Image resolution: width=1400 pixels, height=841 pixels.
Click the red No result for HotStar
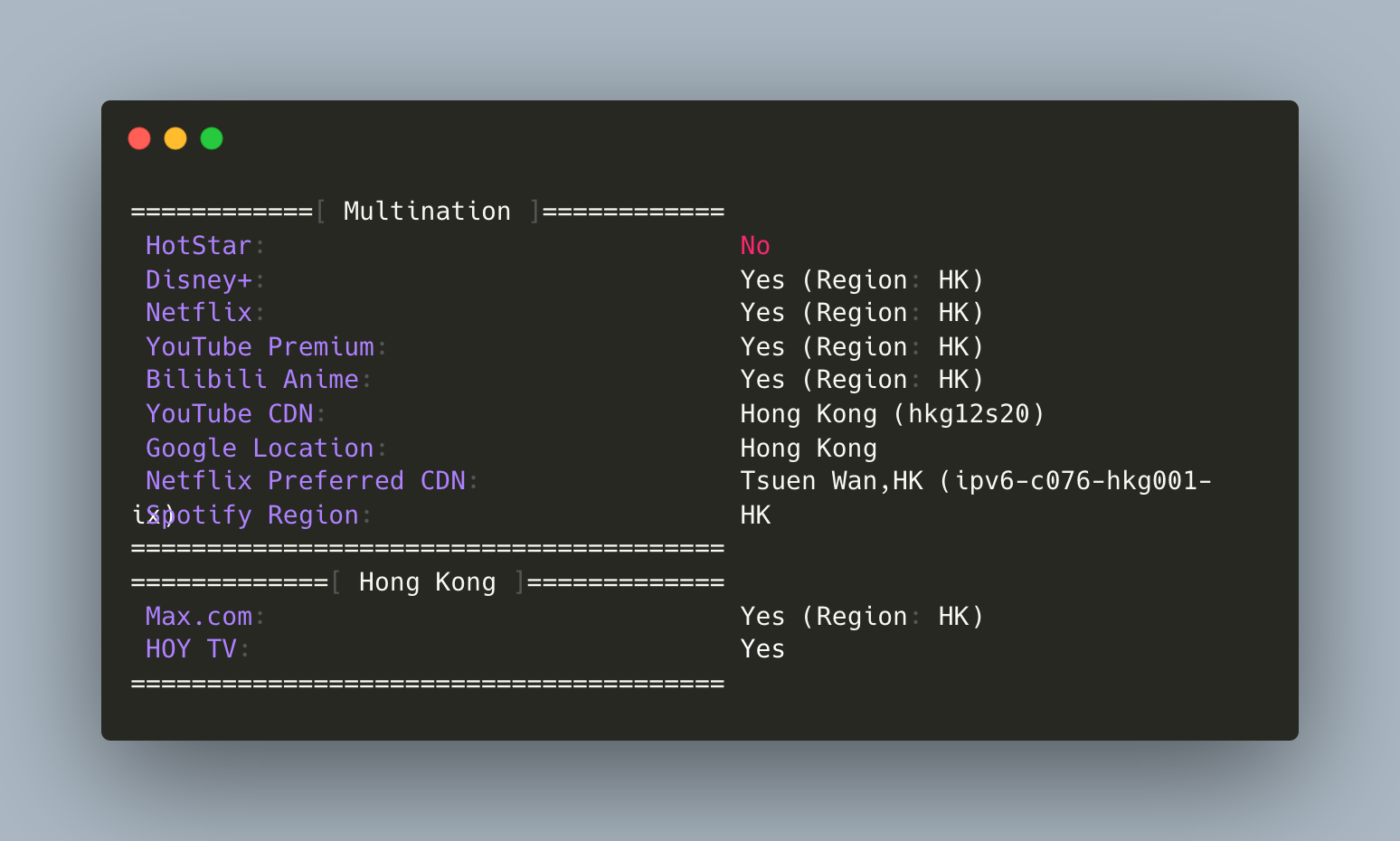pos(755,246)
